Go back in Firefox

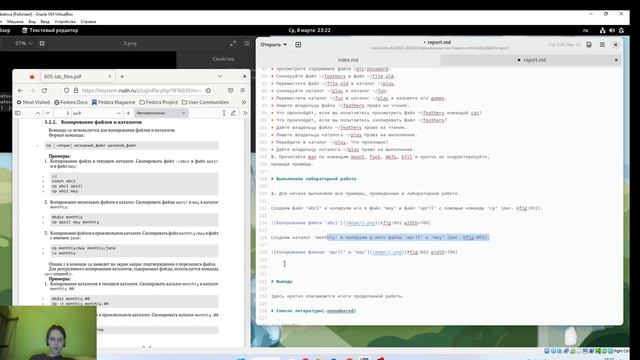click(x=20, y=90)
